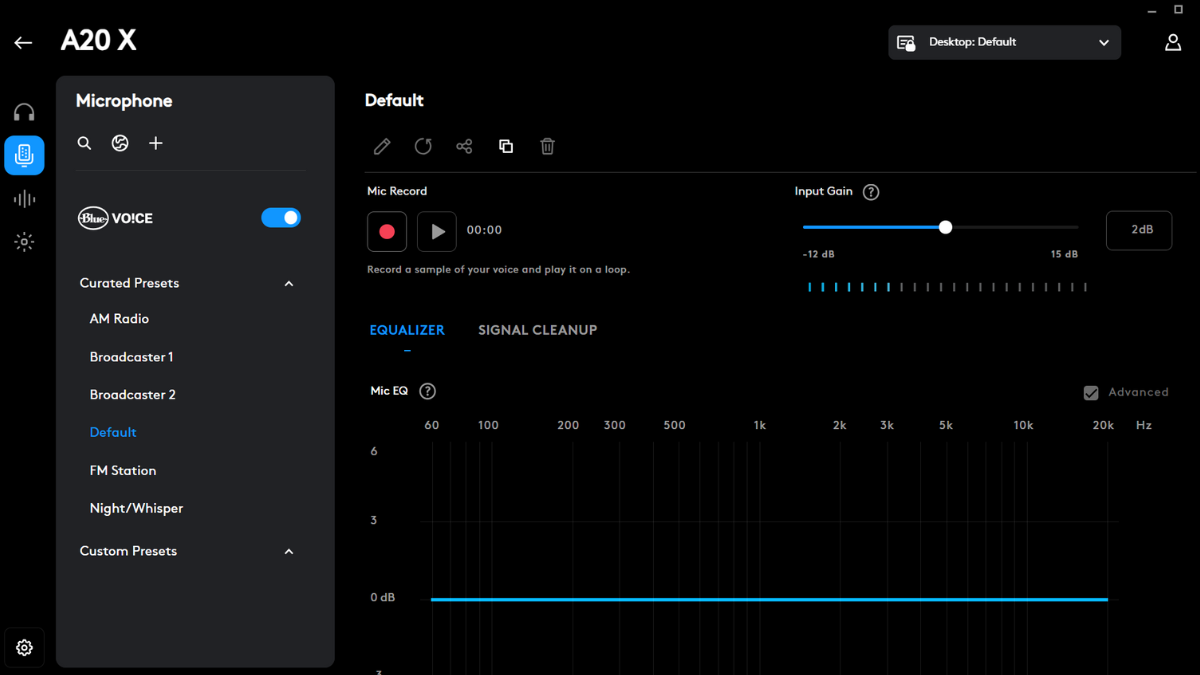Open the headphones audio section in sidebar
Screen dimensions: 1200x675
pyautogui.click(x=24, y=112)
